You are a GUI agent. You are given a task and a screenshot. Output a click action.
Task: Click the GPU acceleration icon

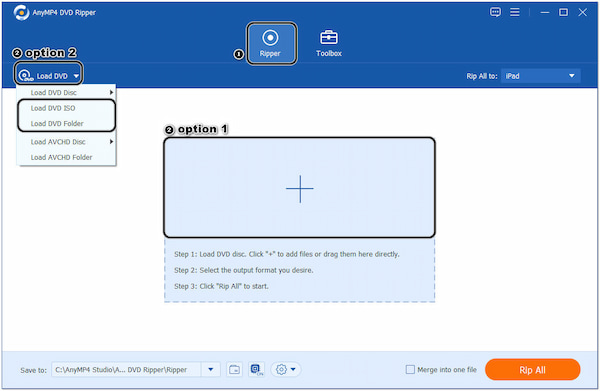[x=256, y=370]
